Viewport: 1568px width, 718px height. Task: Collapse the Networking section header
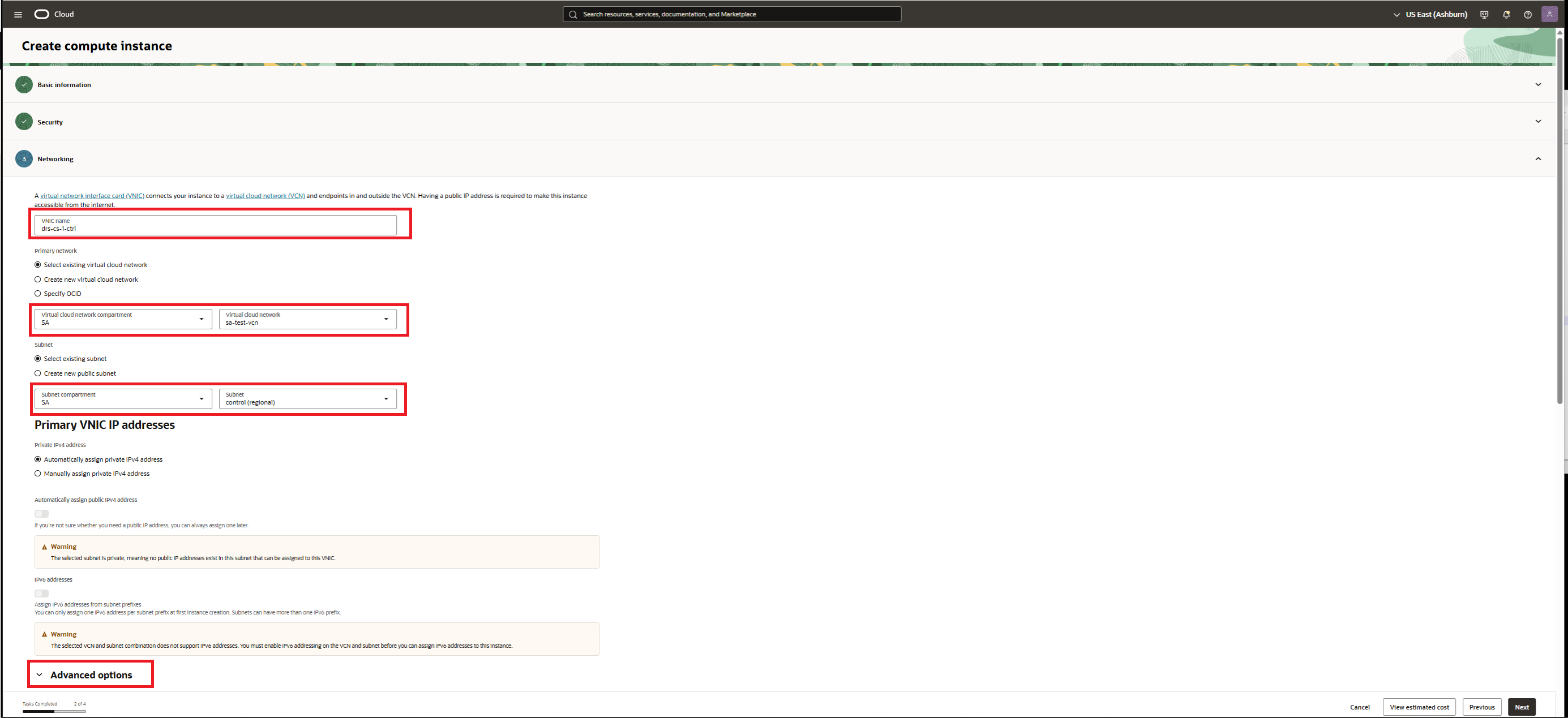[1537, 159]
